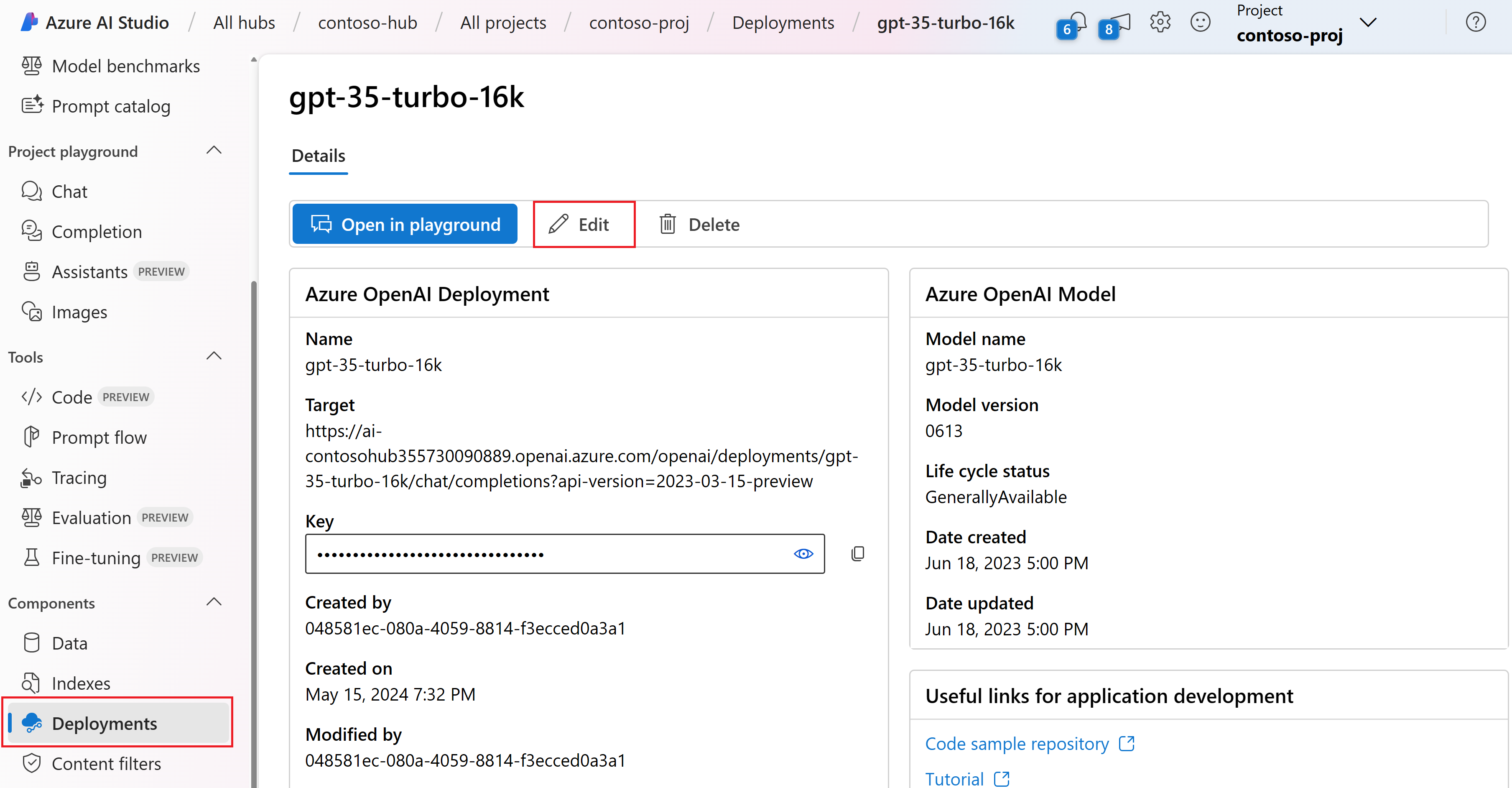Click the Data cylinder icon

point(32,643)
